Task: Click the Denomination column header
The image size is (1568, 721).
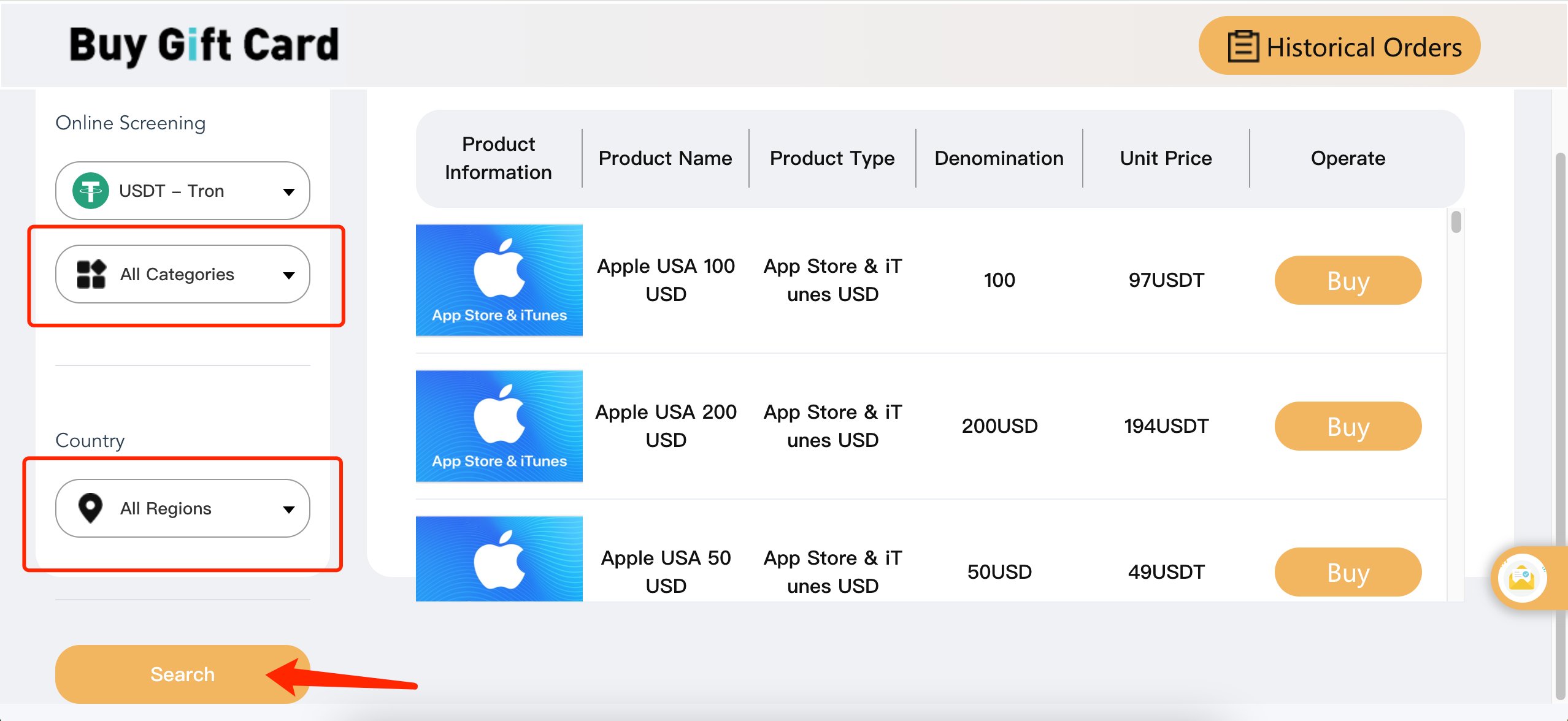Action: coord(999,158)
